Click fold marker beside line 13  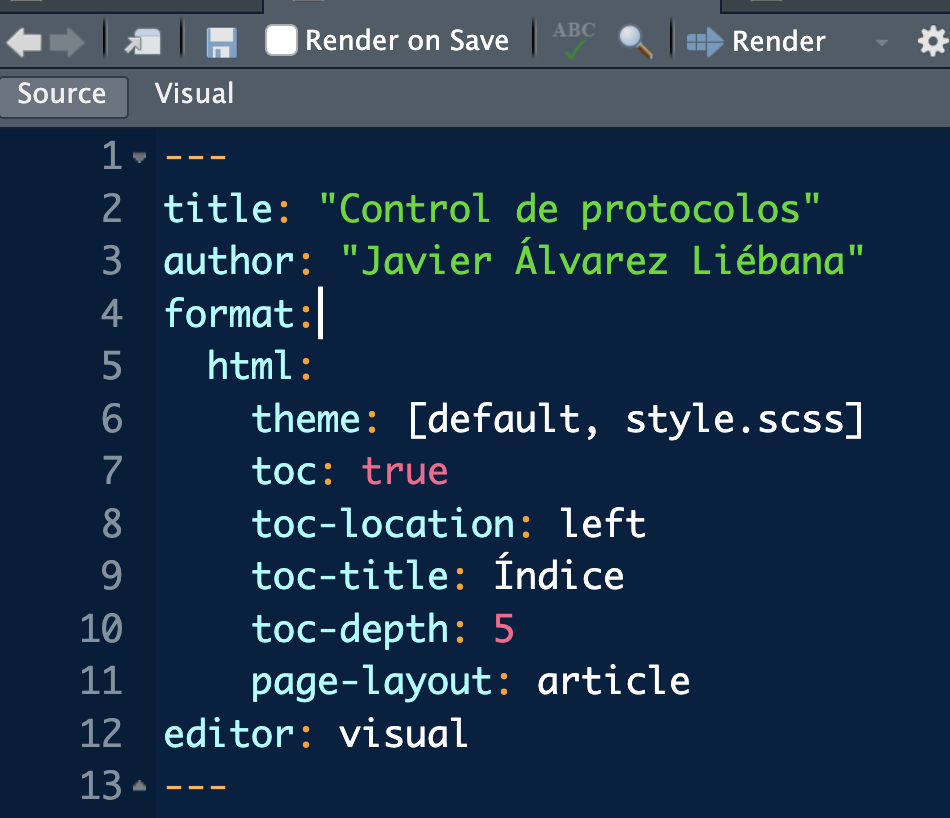[139, 787]
